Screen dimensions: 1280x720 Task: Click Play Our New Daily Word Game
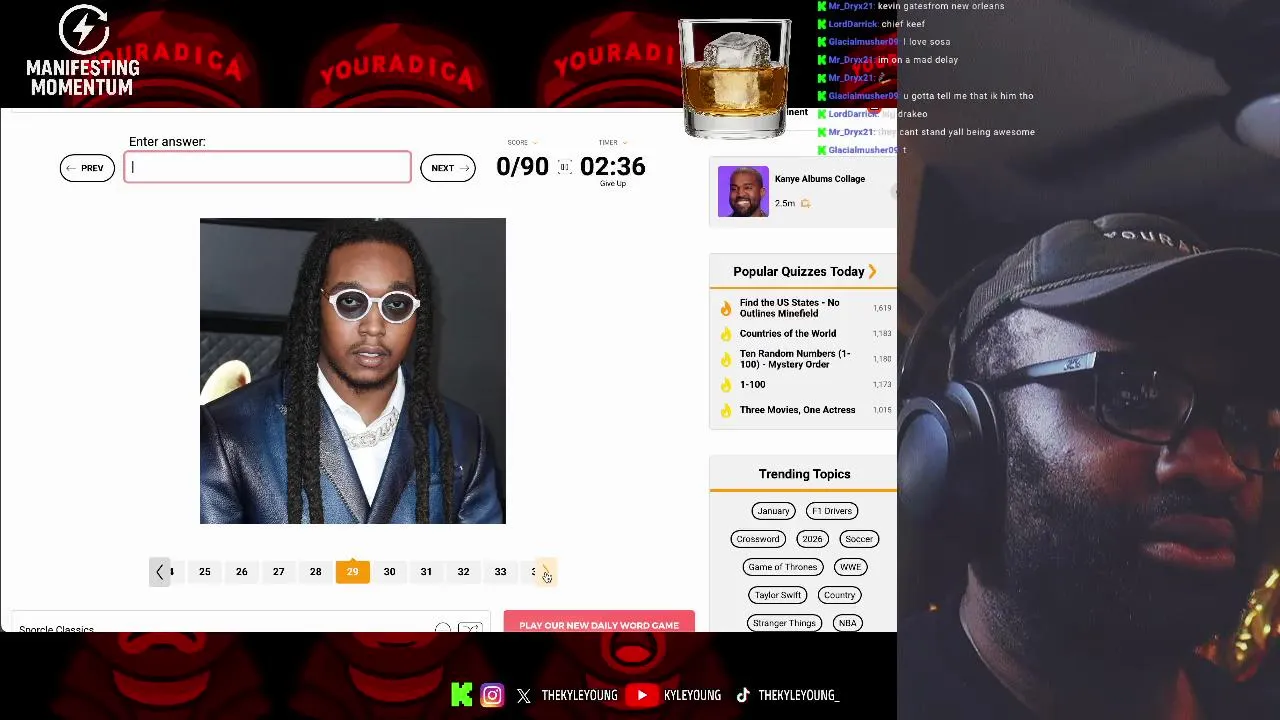(599, 622)
